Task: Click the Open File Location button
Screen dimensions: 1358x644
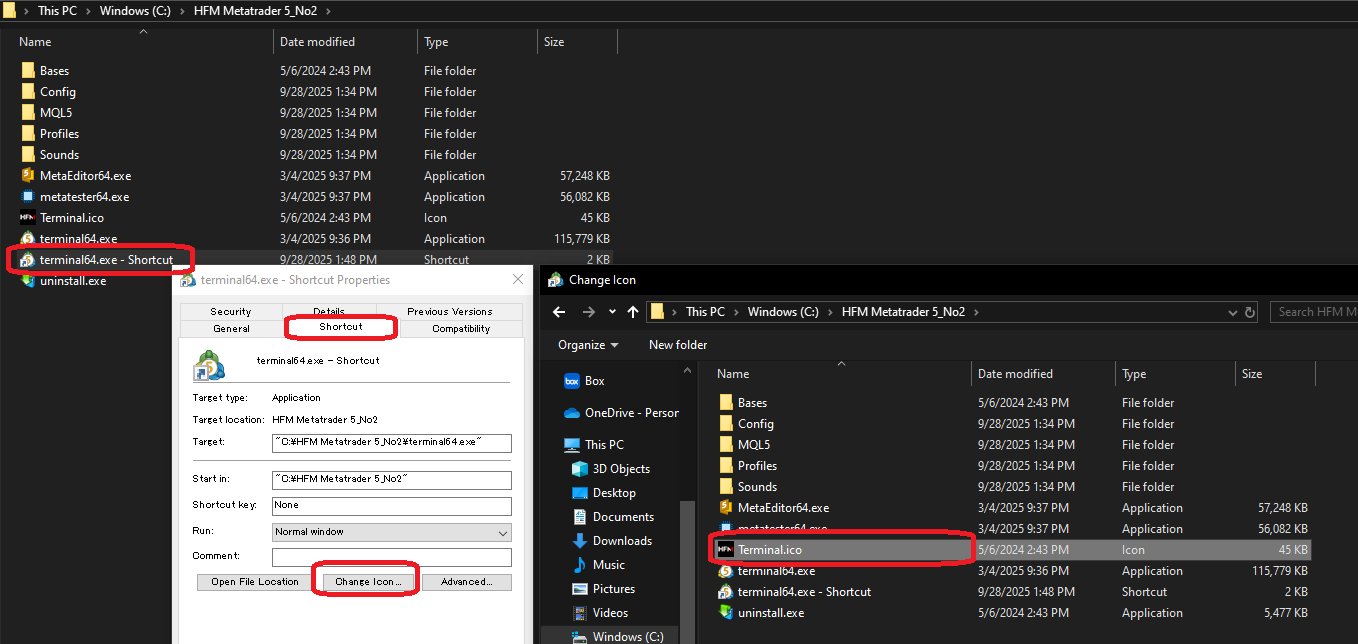Action: 253,581
